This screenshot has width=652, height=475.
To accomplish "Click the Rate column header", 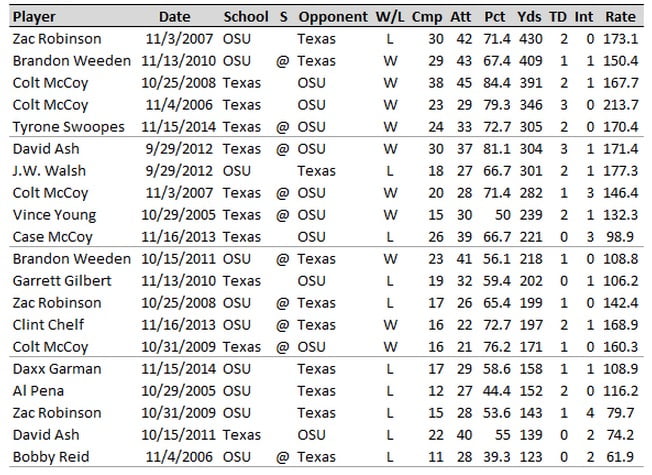I will coord(620,17).
